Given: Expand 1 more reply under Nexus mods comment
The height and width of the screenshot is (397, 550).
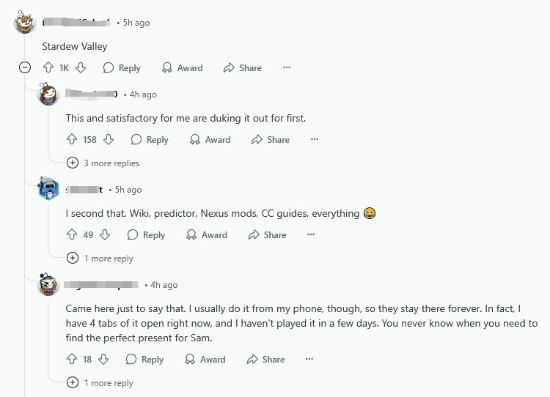Looking at the screenshot, I should tap(100, 258).
